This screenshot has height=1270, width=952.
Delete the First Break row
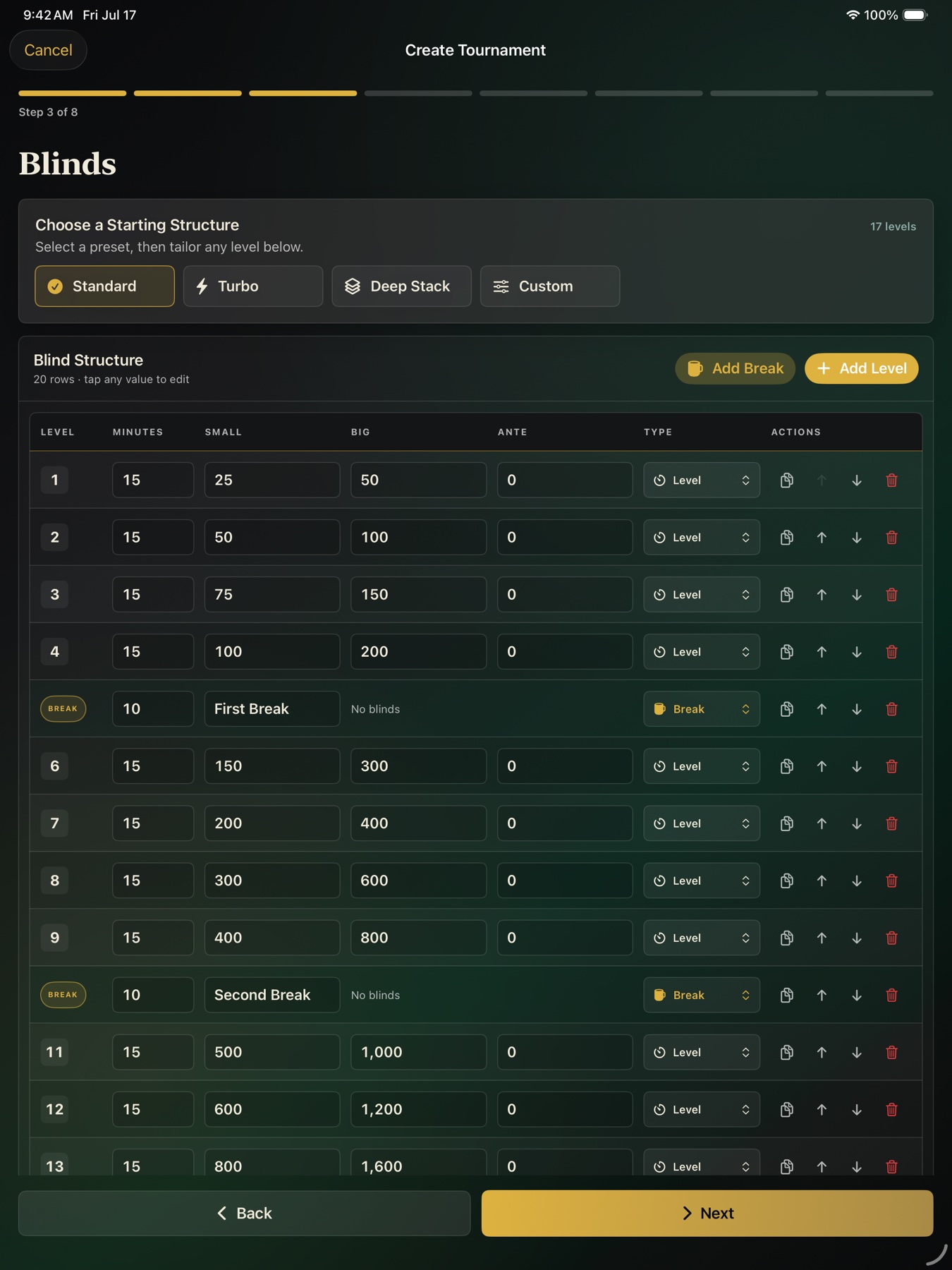(892, 709)
